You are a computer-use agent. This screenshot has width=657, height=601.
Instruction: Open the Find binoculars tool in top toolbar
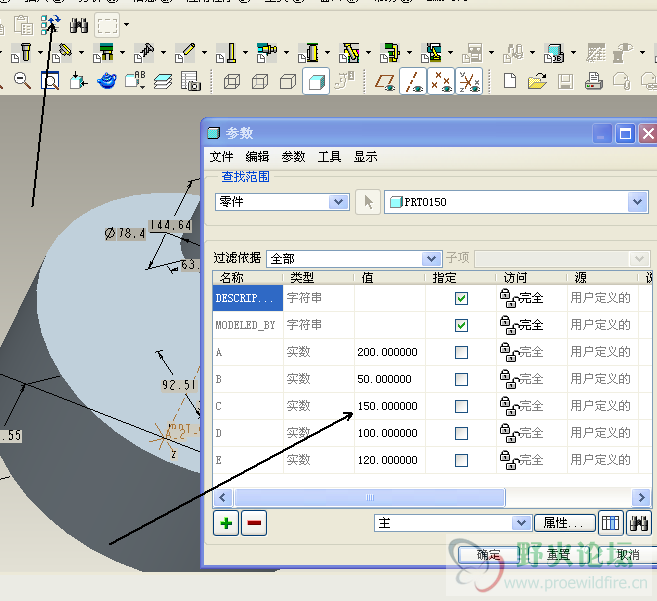(79, 25)
